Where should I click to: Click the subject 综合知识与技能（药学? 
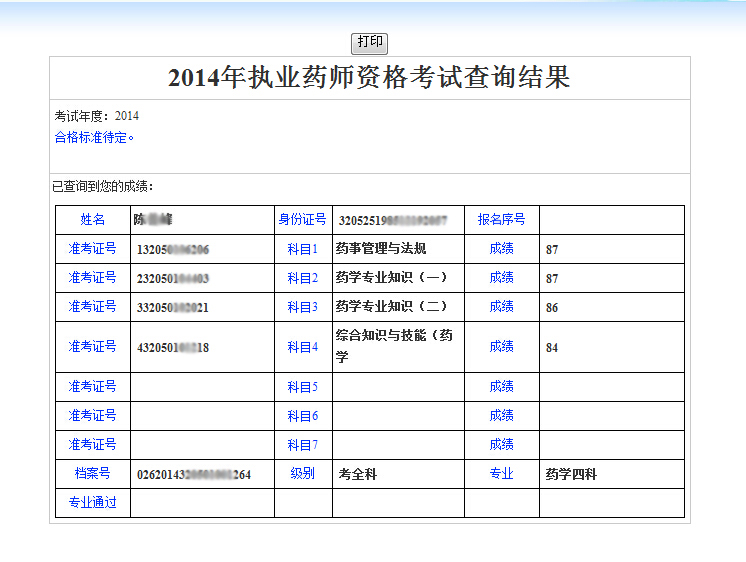pos(394,346)
